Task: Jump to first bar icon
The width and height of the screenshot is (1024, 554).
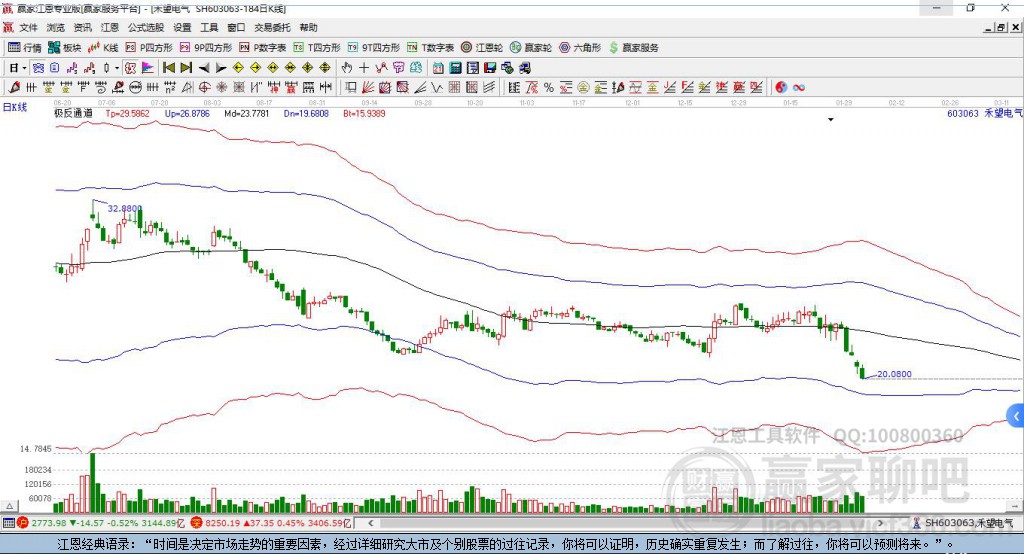Action: 168,68
